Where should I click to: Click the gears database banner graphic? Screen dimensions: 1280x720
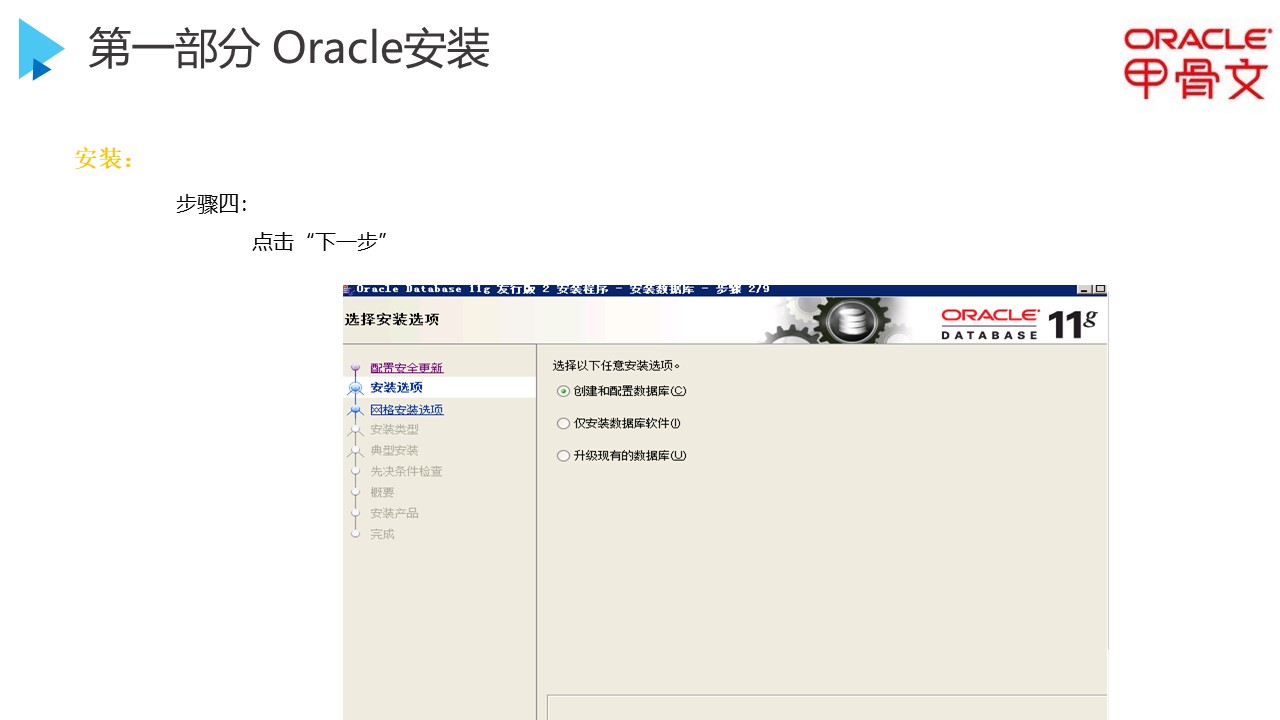click(x=840, y=320)
